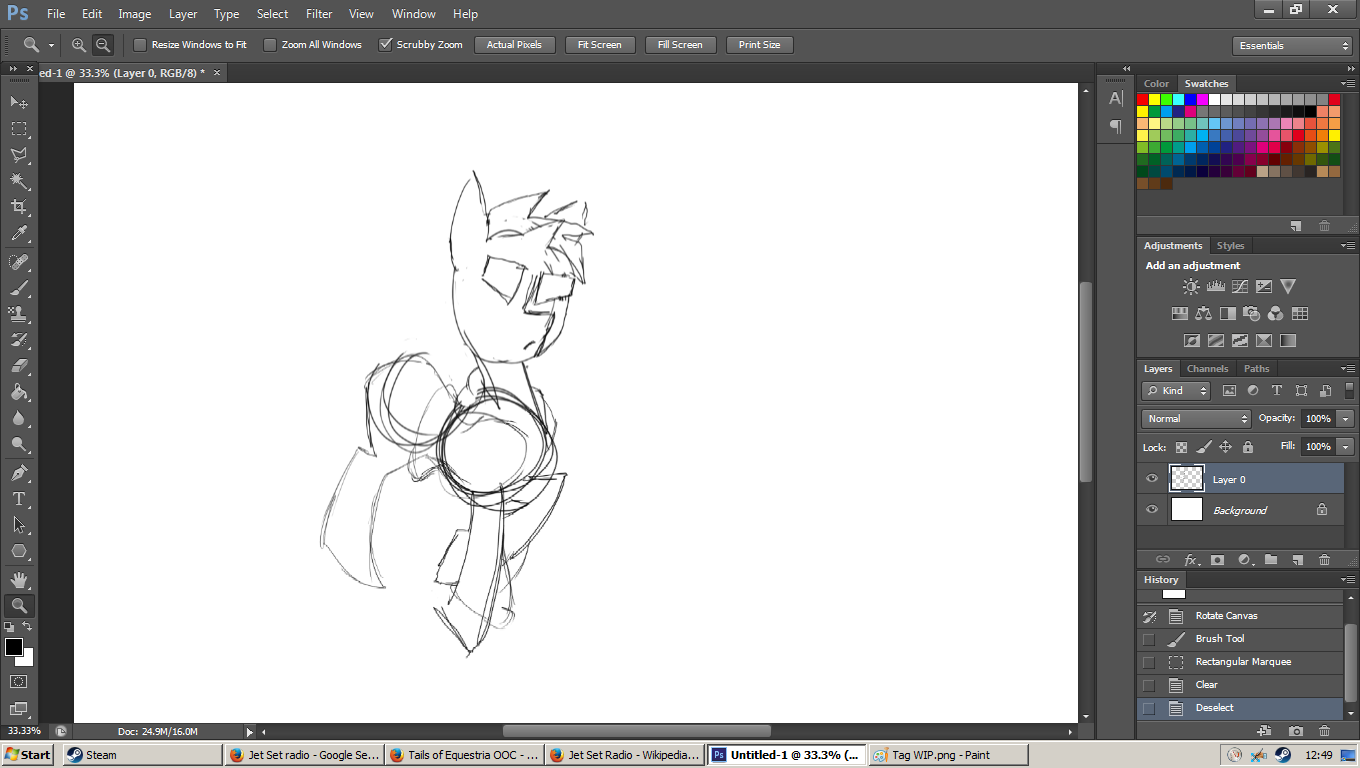Activate the Hand tool
The width and height of the screenshot is (1360, 768).
pyautogui.click(x=18, y=579)
